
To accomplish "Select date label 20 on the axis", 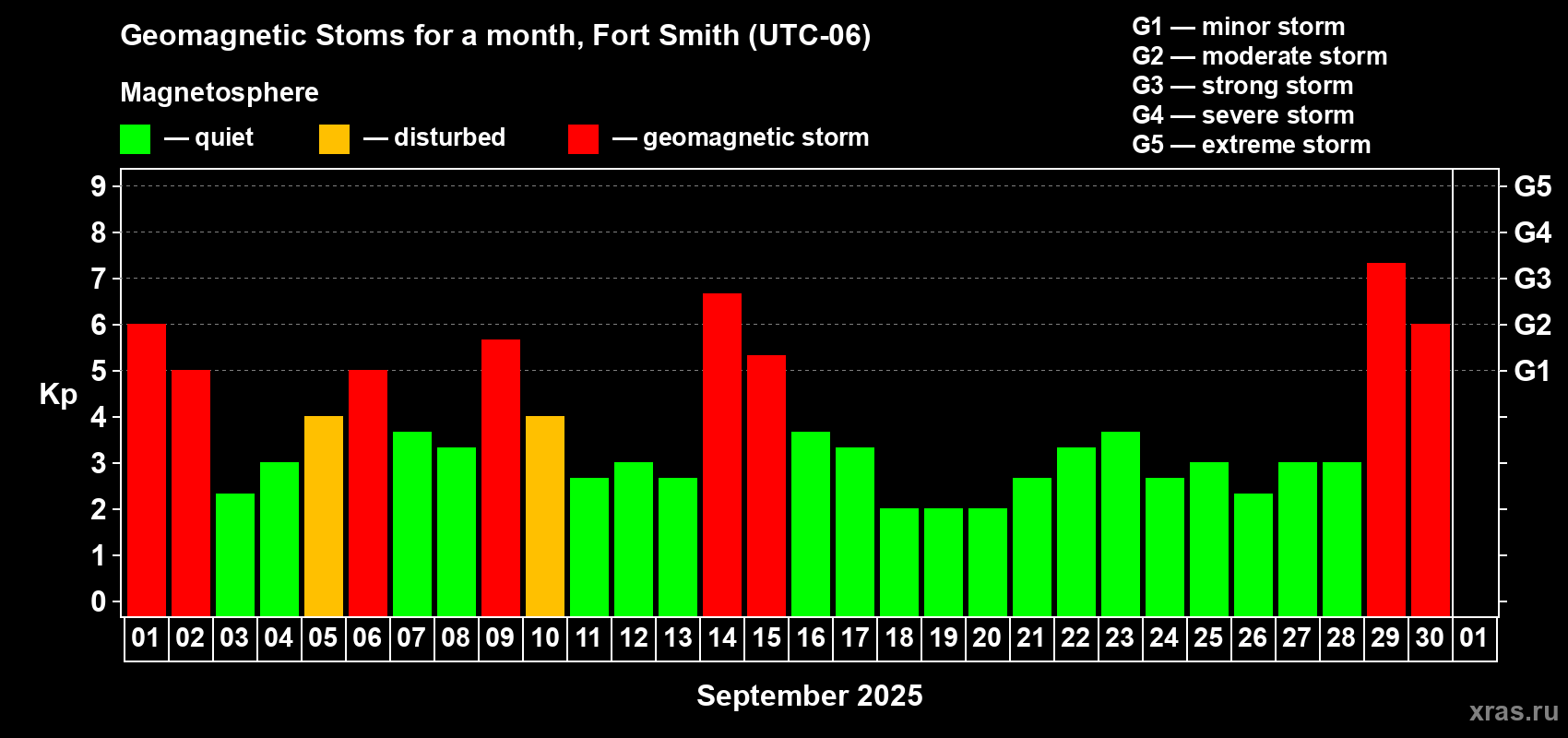I will click(x=987, y=638).
